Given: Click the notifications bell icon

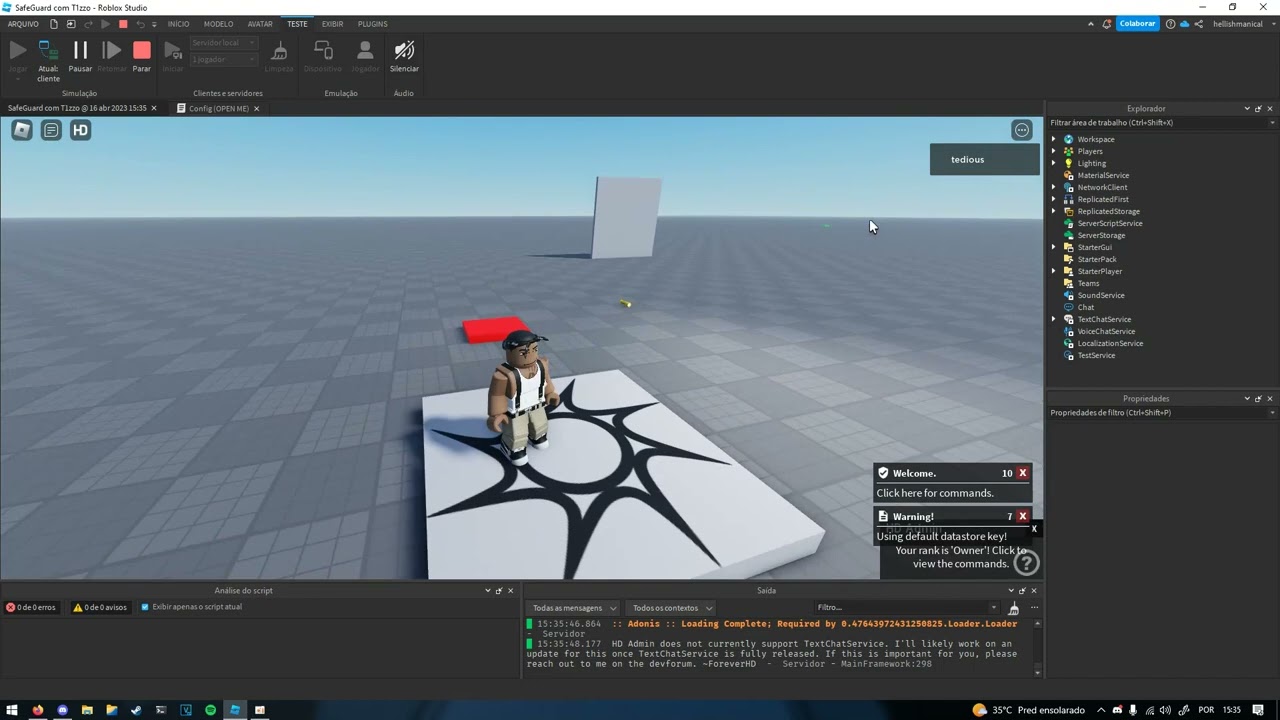Looking at the screenshot, I should [1107, 24].
